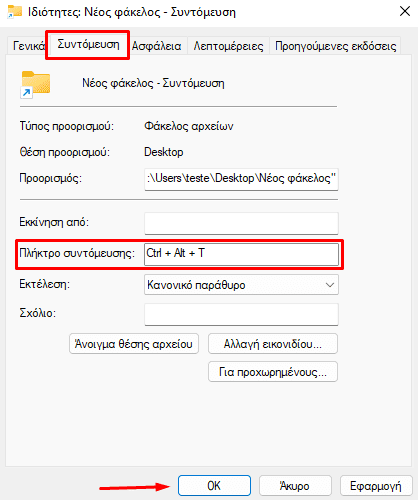This screenshot has width=418, height=500.
Task: Cancel with the Άκυρο button
Action: pyautogui.click(x=295, y=486)
